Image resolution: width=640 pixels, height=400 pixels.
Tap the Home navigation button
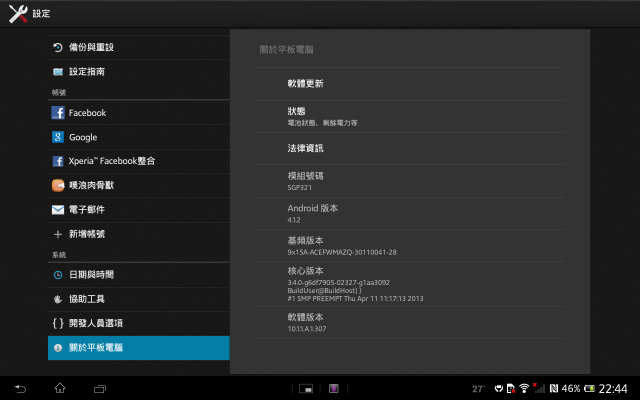[x=60, y=388]
